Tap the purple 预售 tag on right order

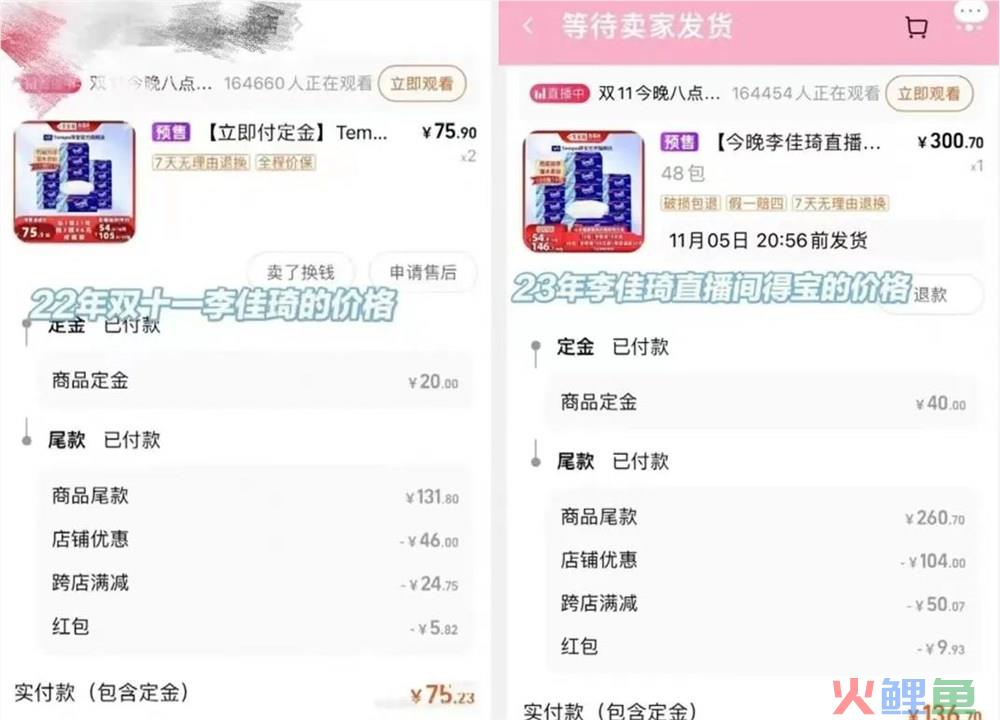pyautogui.click(x=679, y=142)
